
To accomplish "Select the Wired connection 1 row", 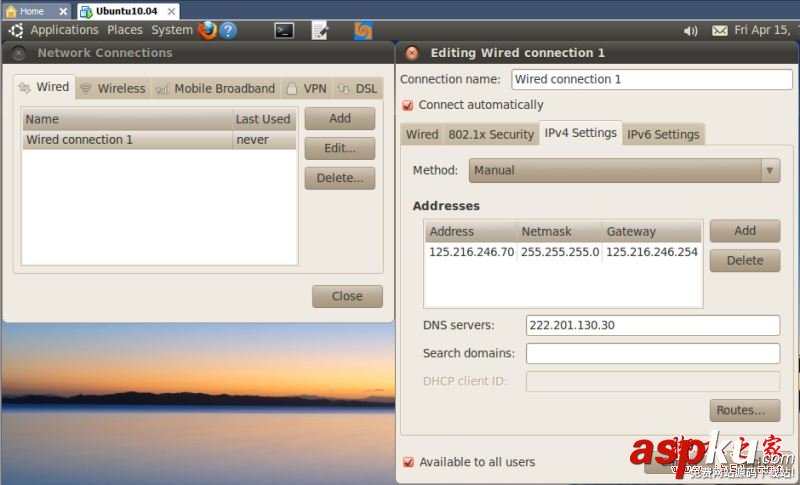I will click(159, 140).
